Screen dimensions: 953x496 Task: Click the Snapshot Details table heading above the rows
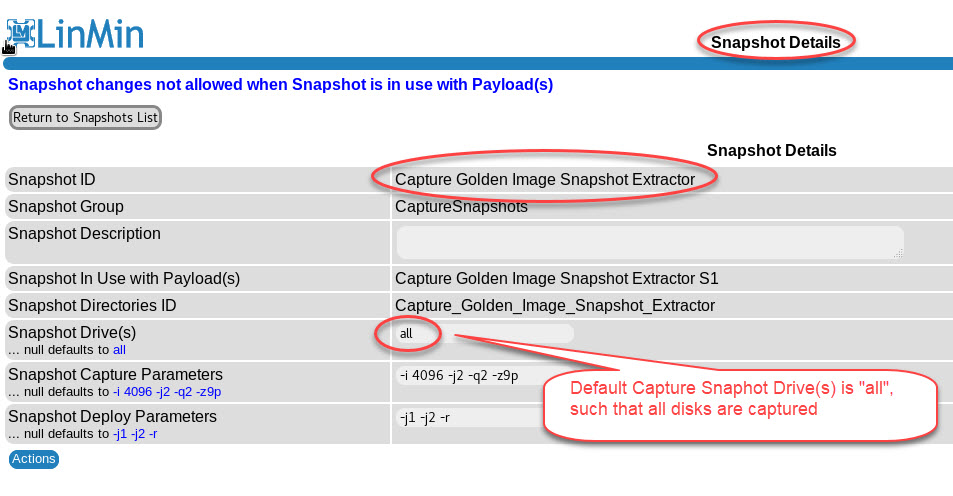pyautogui.click(x=771, y=150)
